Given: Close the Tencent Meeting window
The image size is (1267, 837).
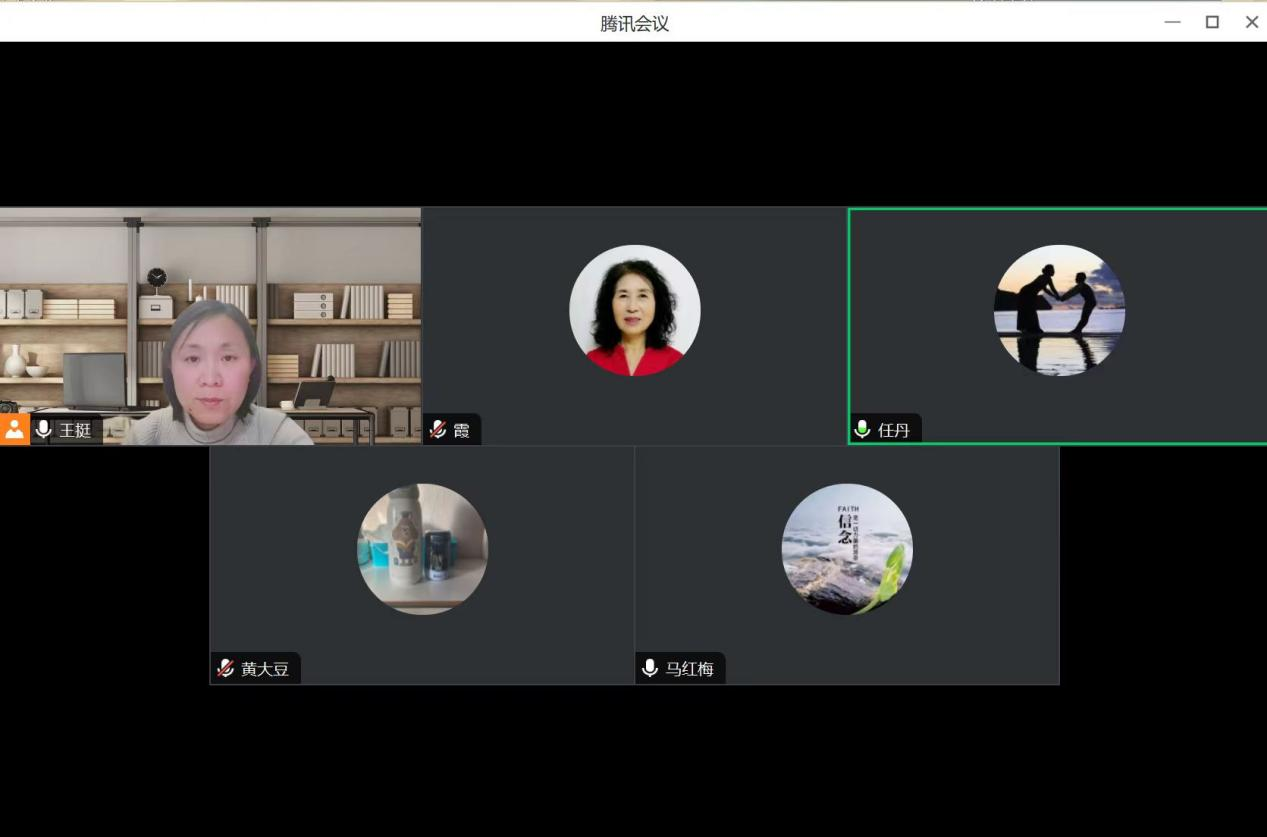Looking at the screenshot, I should click(1251, 22).
